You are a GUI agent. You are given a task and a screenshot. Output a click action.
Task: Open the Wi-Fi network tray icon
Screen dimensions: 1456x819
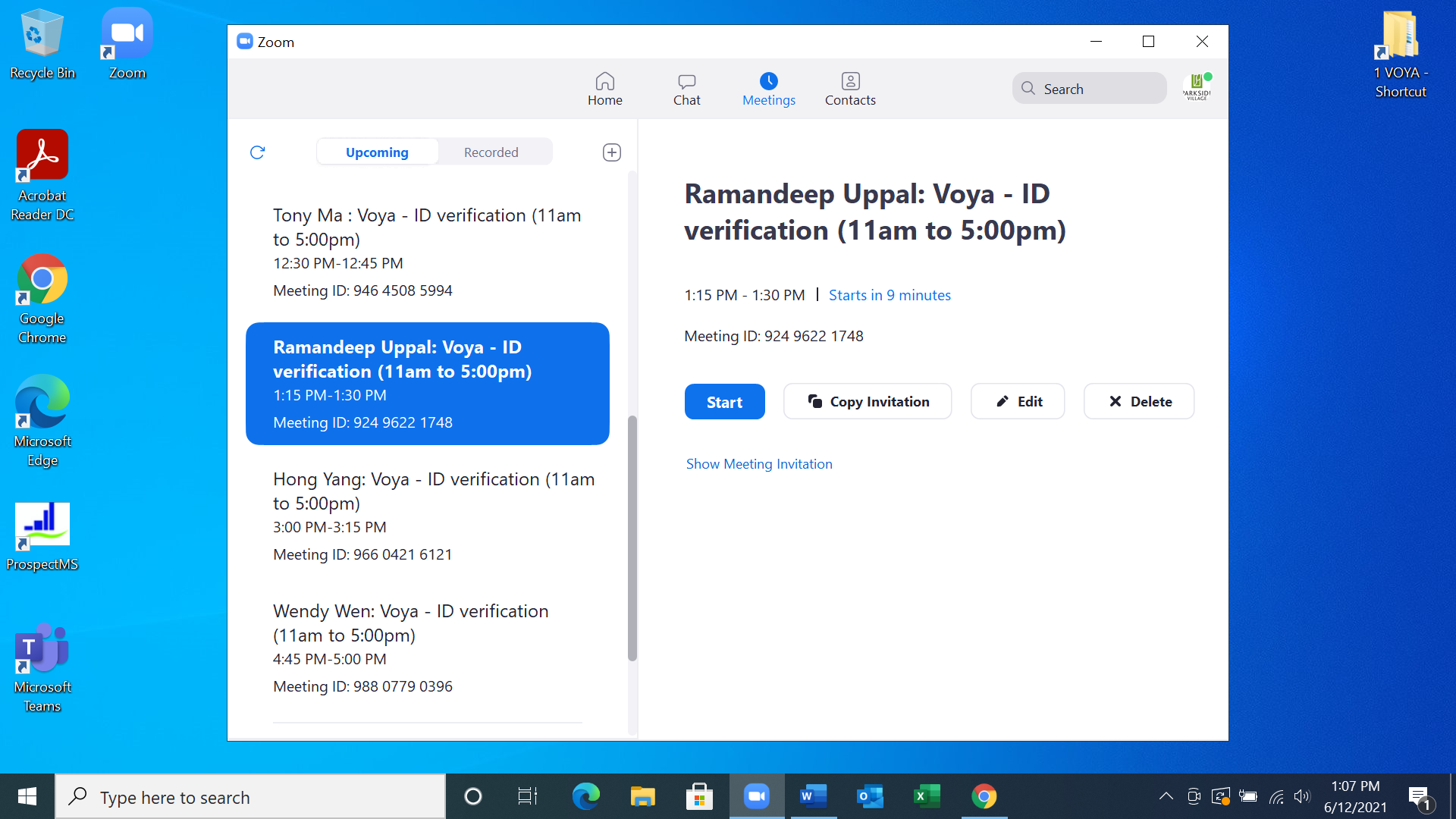[x=1276, y=796]
